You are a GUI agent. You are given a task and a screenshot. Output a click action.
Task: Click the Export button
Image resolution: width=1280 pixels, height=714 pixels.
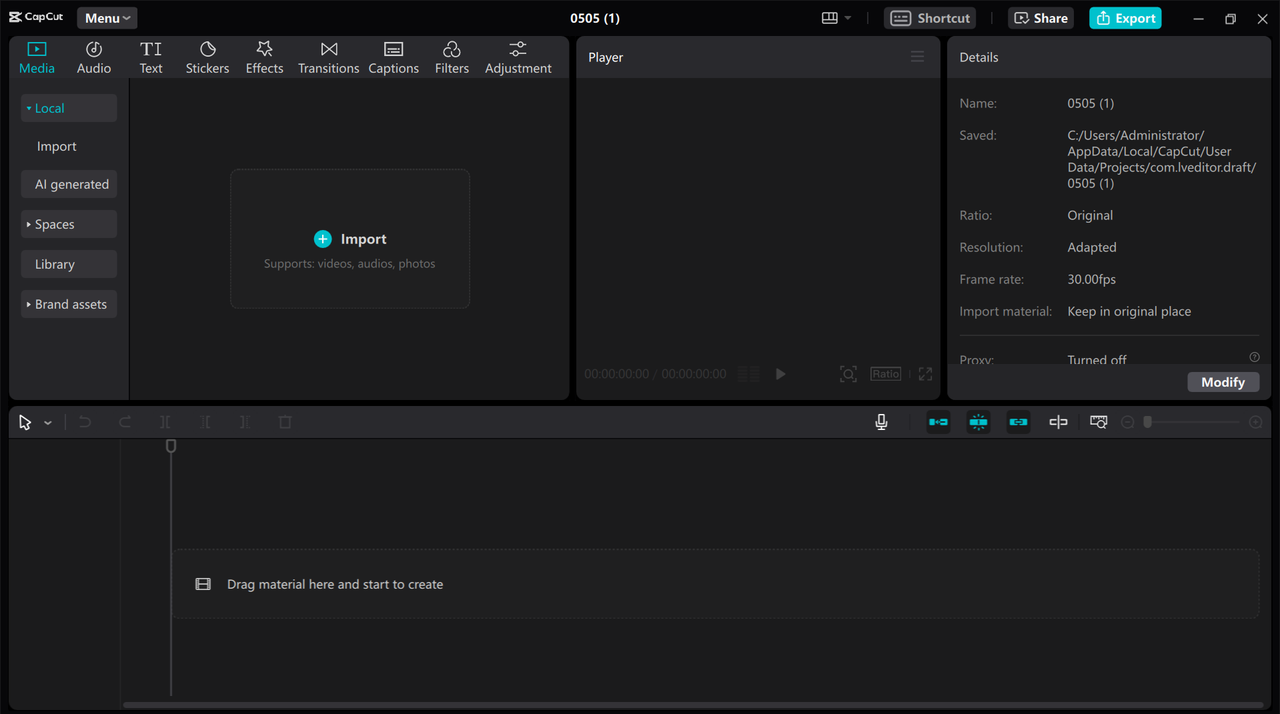point(1125,18)
